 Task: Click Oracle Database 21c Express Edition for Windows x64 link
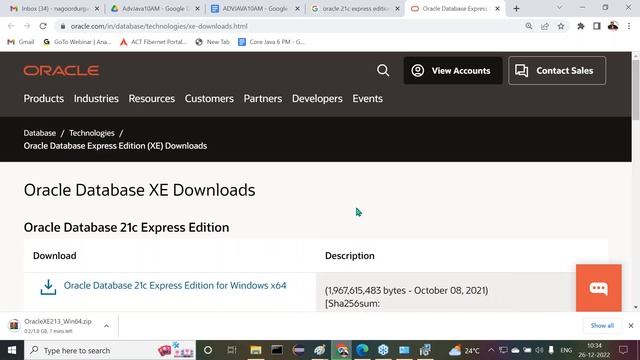coord(175,285)
